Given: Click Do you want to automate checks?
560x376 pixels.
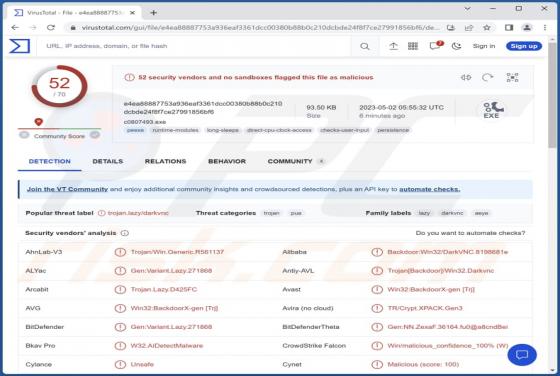Looking at the screenshot, I should 470,233.
